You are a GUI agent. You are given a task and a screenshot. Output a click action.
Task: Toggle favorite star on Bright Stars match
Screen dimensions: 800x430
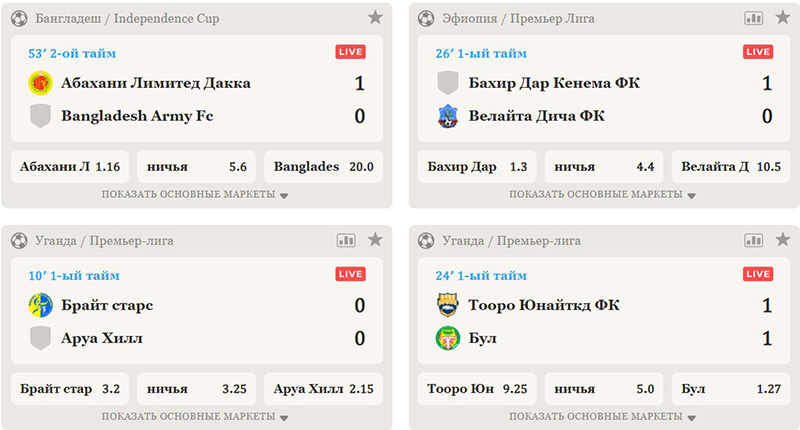click(x=375, y=240)
